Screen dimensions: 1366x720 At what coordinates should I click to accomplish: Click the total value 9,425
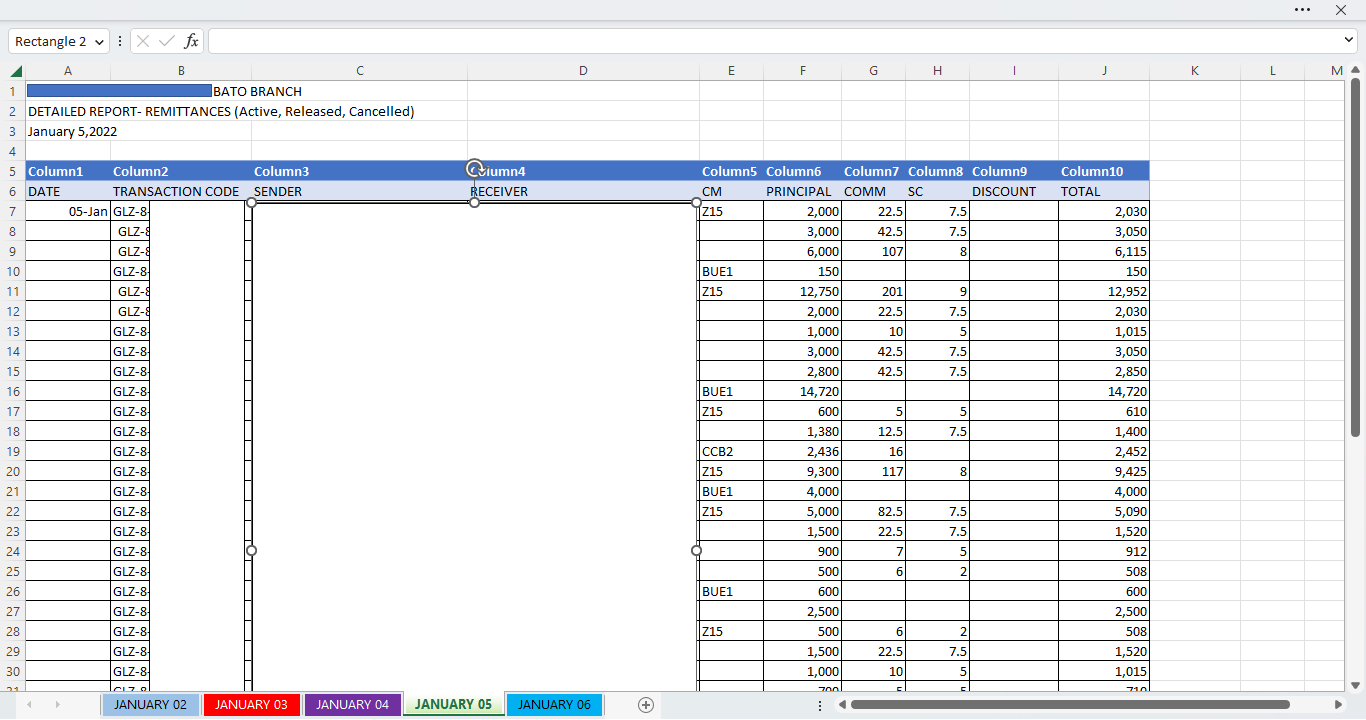tap(1104, 471)
